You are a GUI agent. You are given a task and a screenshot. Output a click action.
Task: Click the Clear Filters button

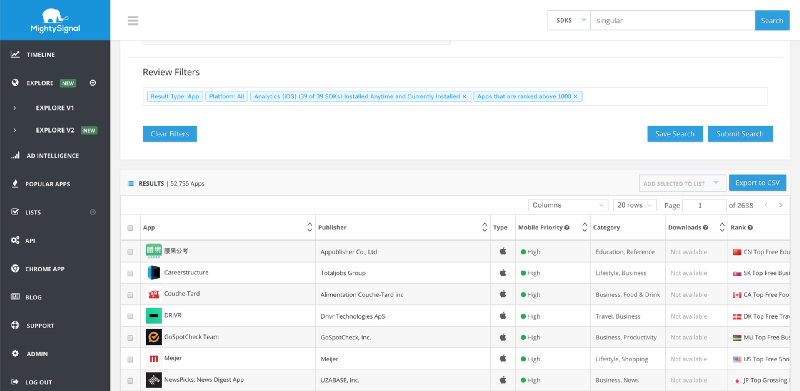click(x=170, y=134)
